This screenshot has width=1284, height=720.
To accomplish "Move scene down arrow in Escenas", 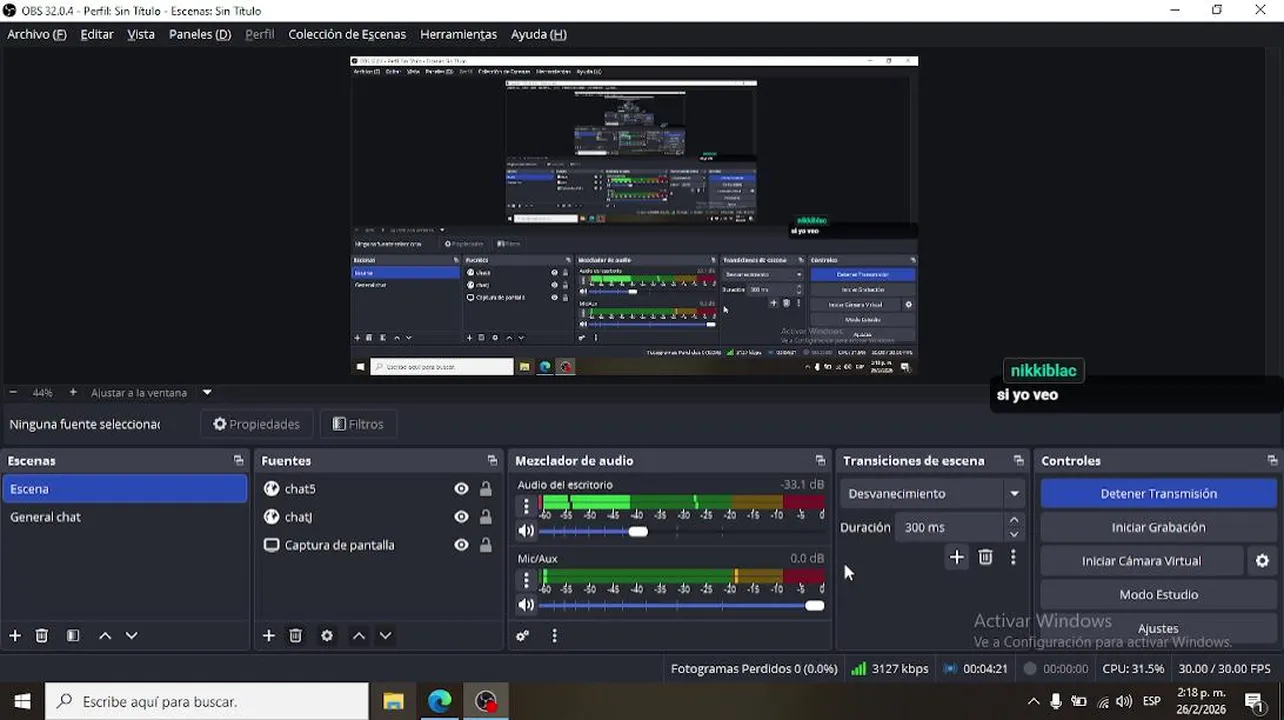I will (131, 635).
